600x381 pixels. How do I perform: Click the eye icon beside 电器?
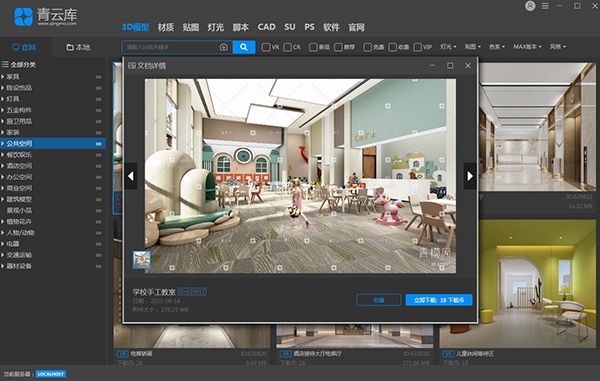coord(98,244)
